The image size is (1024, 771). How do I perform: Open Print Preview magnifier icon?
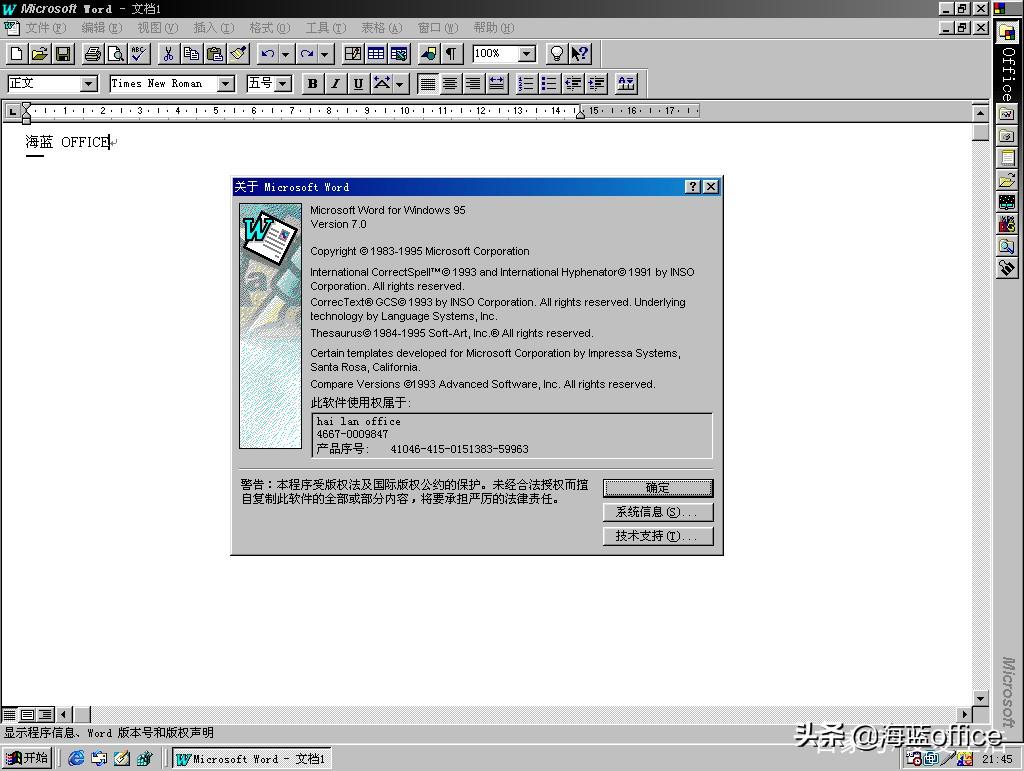[116, 54]
